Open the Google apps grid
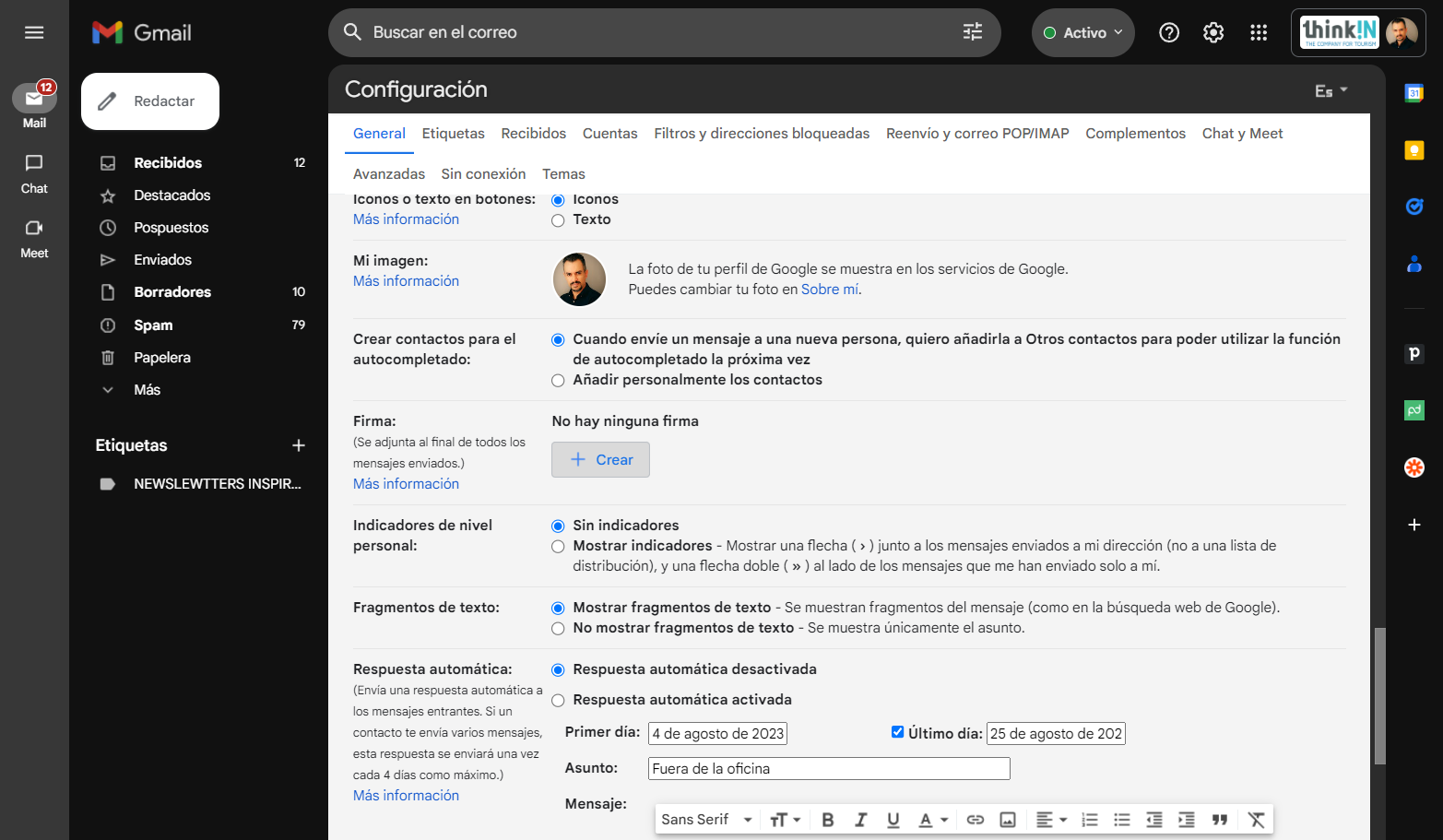 (x=1259, y=32)
